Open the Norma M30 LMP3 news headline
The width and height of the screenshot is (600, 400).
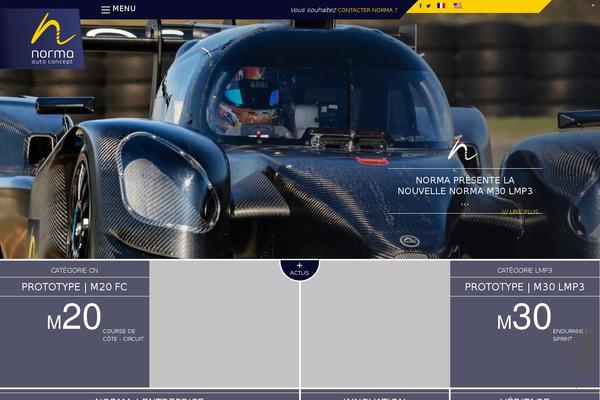(465, 186)
